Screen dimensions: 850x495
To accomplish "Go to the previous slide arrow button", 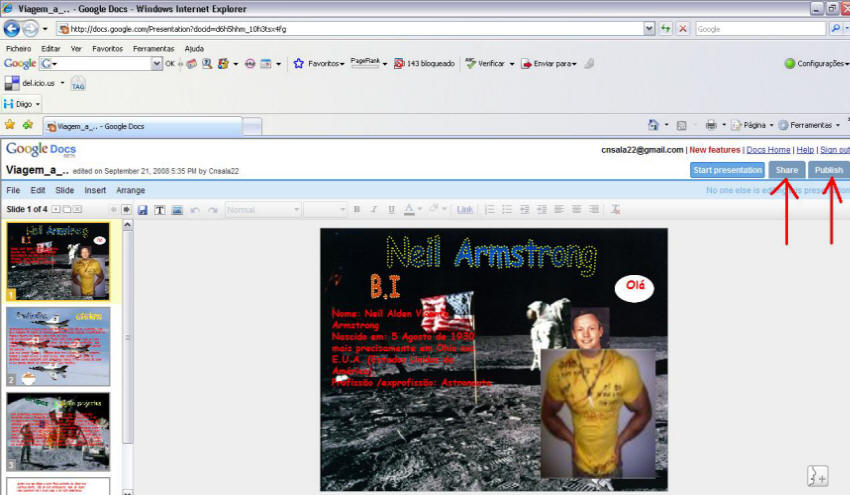I will pyautogui.click(x=113, y=209).
